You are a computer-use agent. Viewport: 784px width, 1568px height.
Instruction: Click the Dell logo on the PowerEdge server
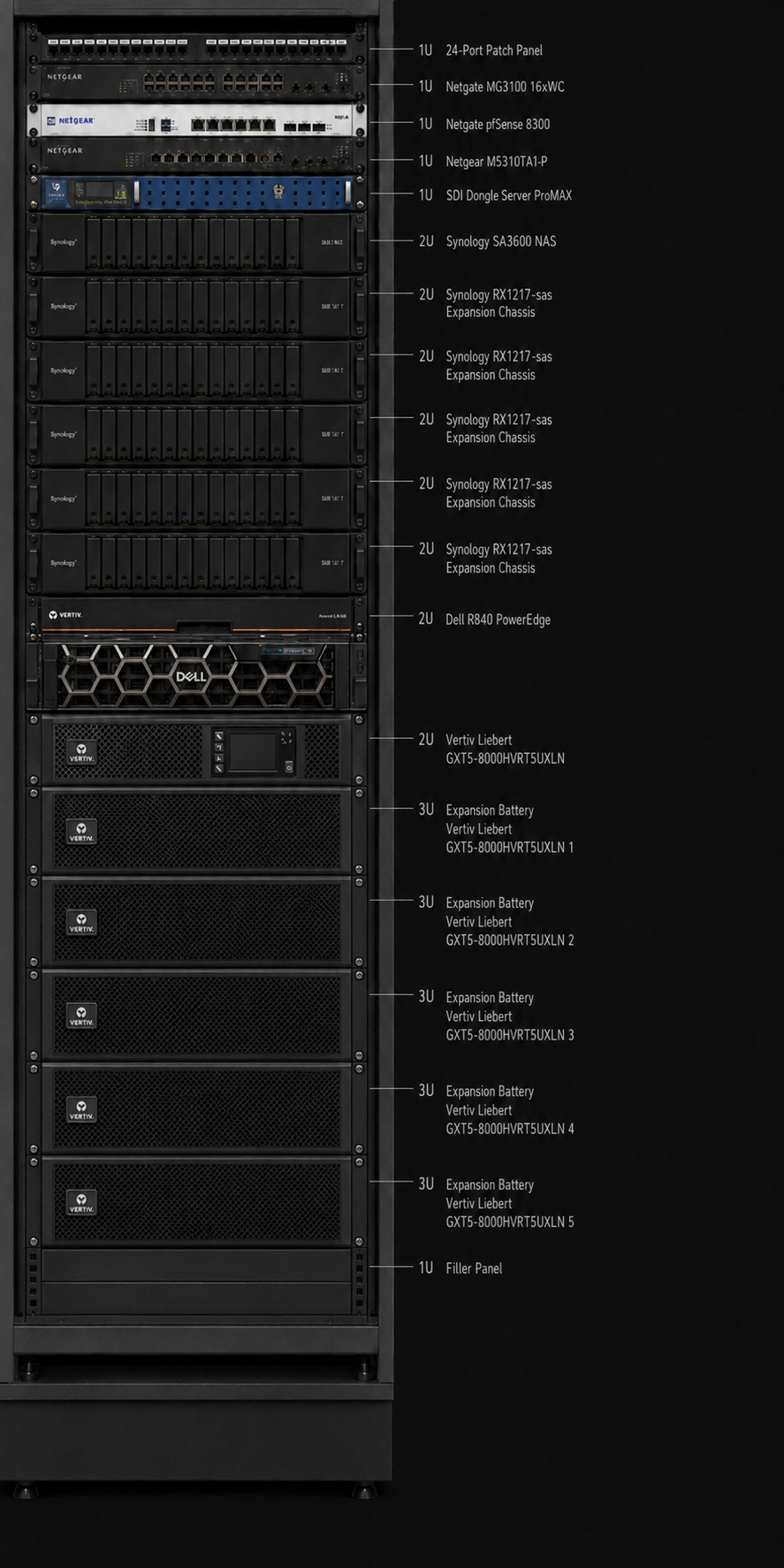[191, 676]
